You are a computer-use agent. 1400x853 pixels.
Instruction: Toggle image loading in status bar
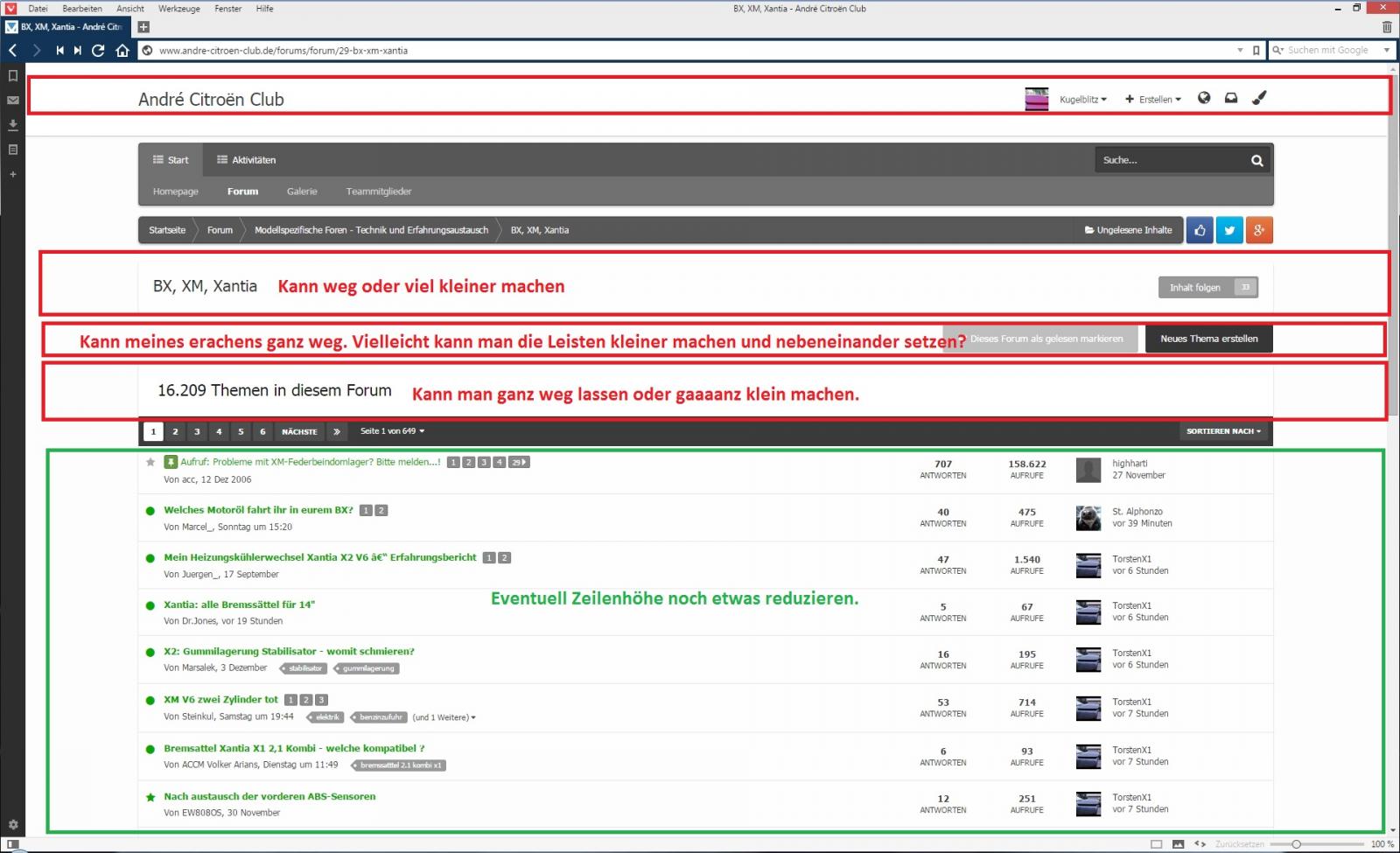pos(1178,844)
